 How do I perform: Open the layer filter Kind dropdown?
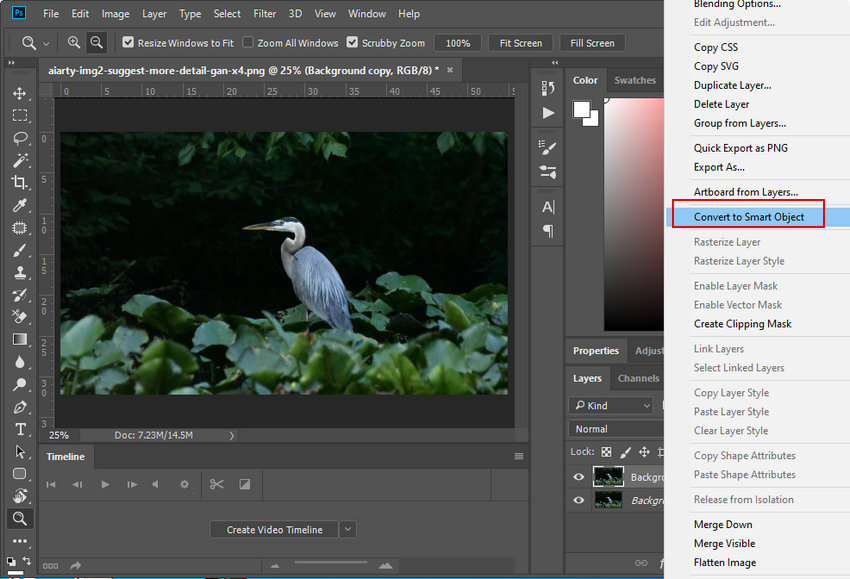pyautogui.click(x=611, y=405)
